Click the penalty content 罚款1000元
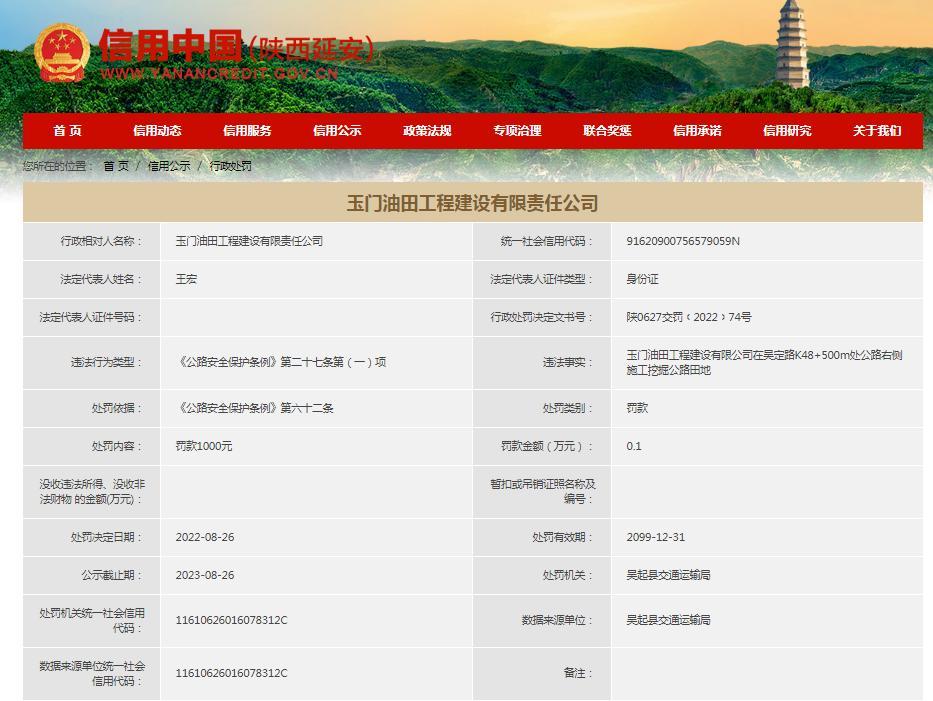This screenshot has height=701, width=933. [x=204, y=446]
